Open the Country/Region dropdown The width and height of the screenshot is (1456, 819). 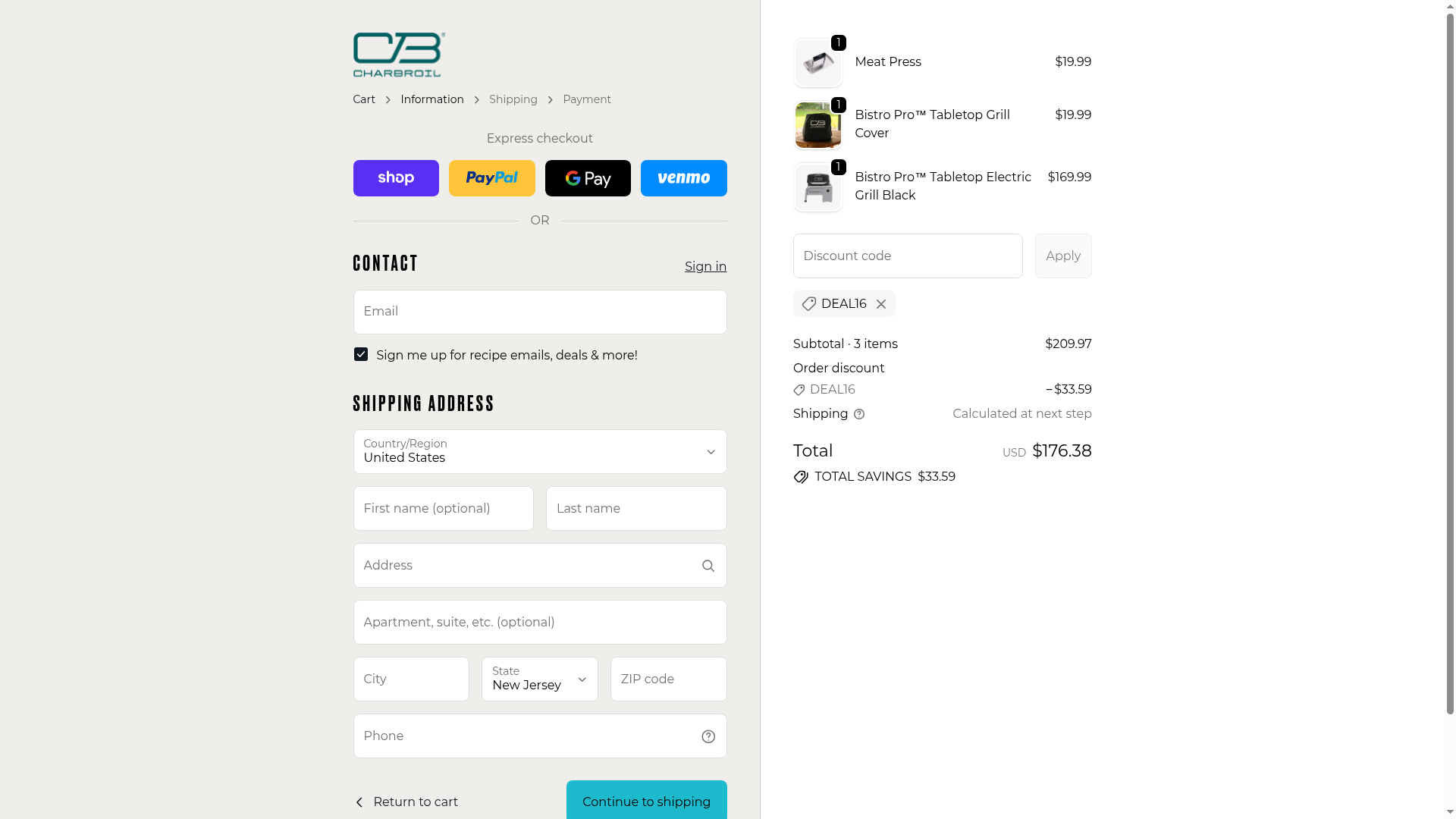(540, 452)
